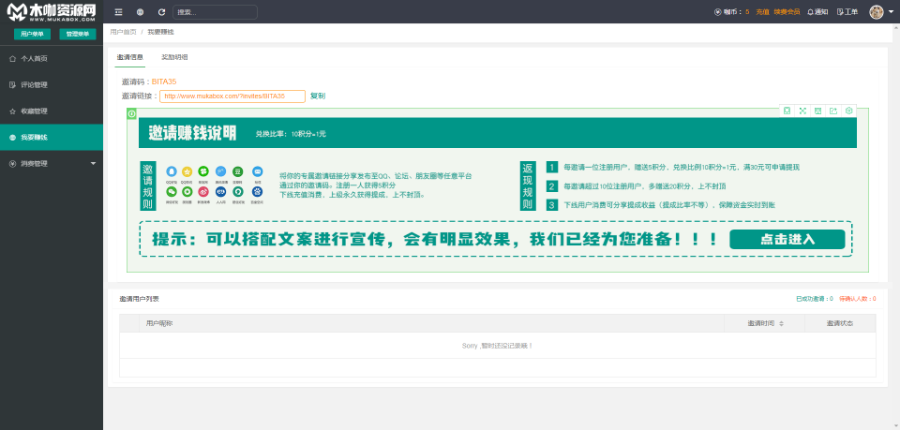This screenshot has height=430, width=900.
Task: Focus the top search input field
Action: click(214, 12)
